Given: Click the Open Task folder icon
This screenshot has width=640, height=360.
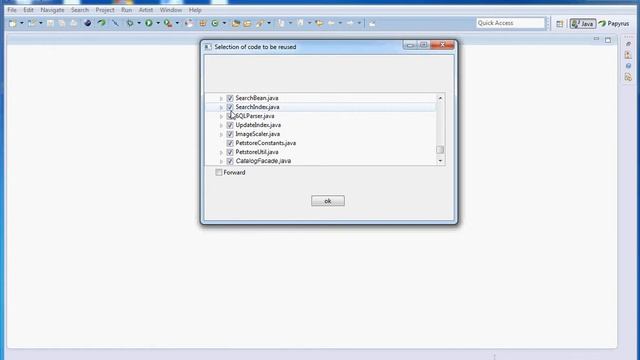Looking at the screenshot, I should coord(247,23).
